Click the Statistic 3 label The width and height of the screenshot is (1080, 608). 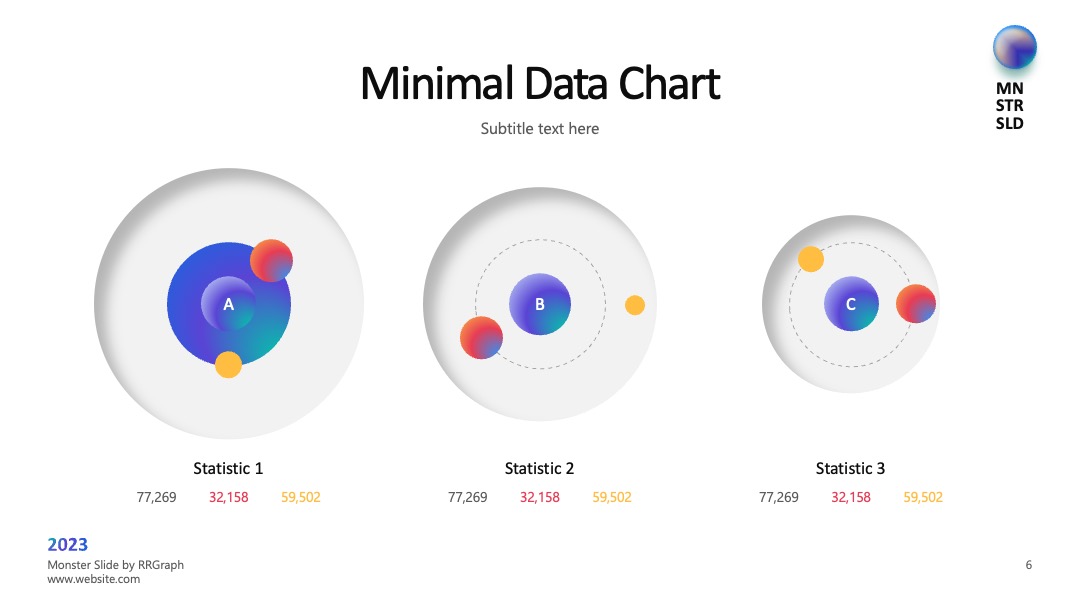click(851, 469)
